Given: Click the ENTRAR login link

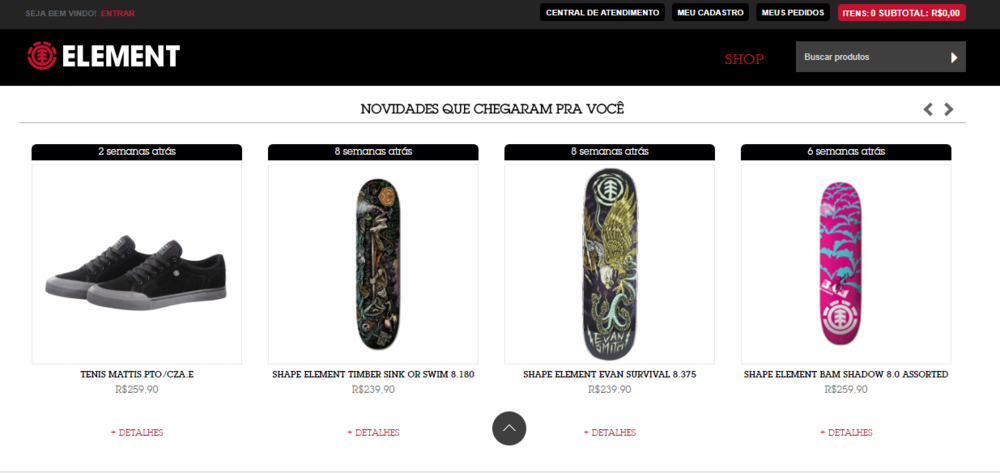Looking at the screenshot, I should click(x=117, y=13).
